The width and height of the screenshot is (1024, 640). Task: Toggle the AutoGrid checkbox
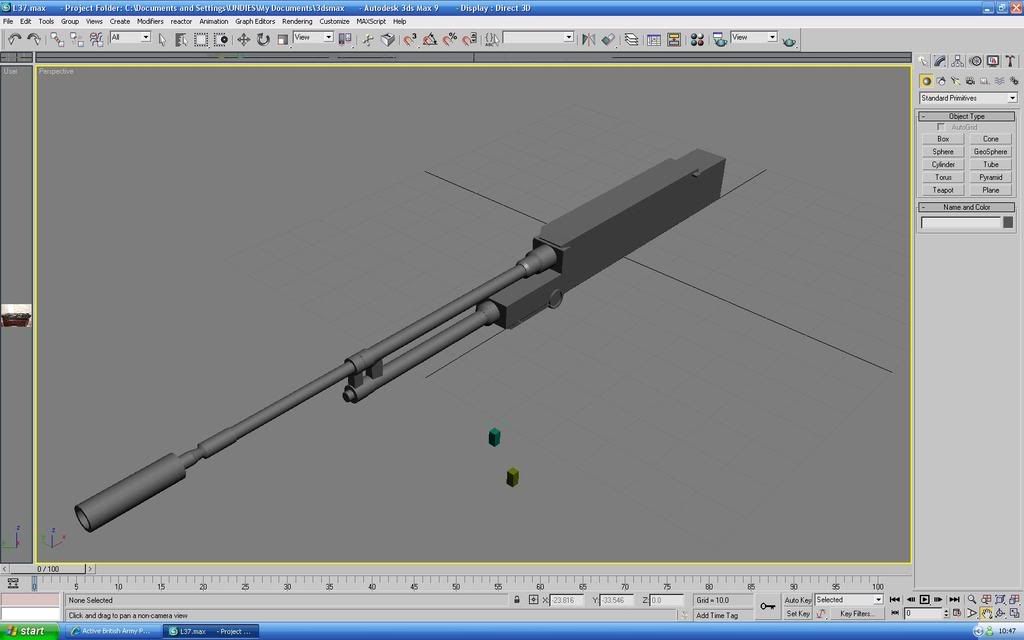click(941, 128)
